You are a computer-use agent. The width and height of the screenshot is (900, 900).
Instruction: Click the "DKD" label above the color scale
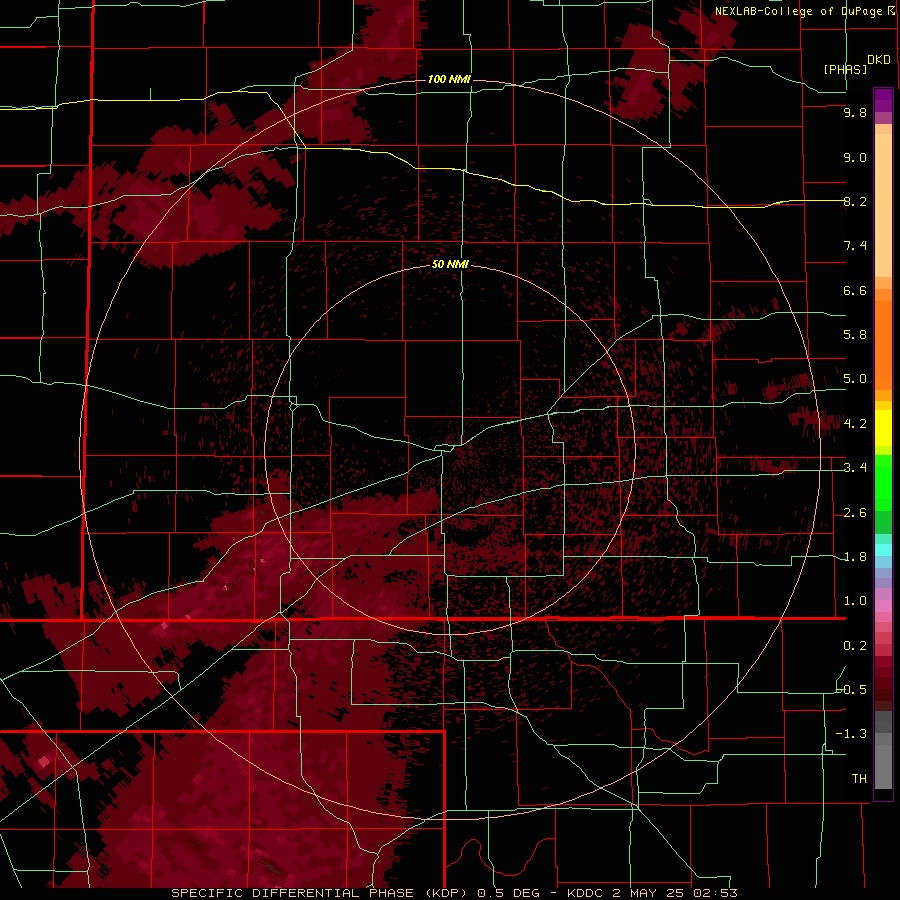(x=879, y=60)
